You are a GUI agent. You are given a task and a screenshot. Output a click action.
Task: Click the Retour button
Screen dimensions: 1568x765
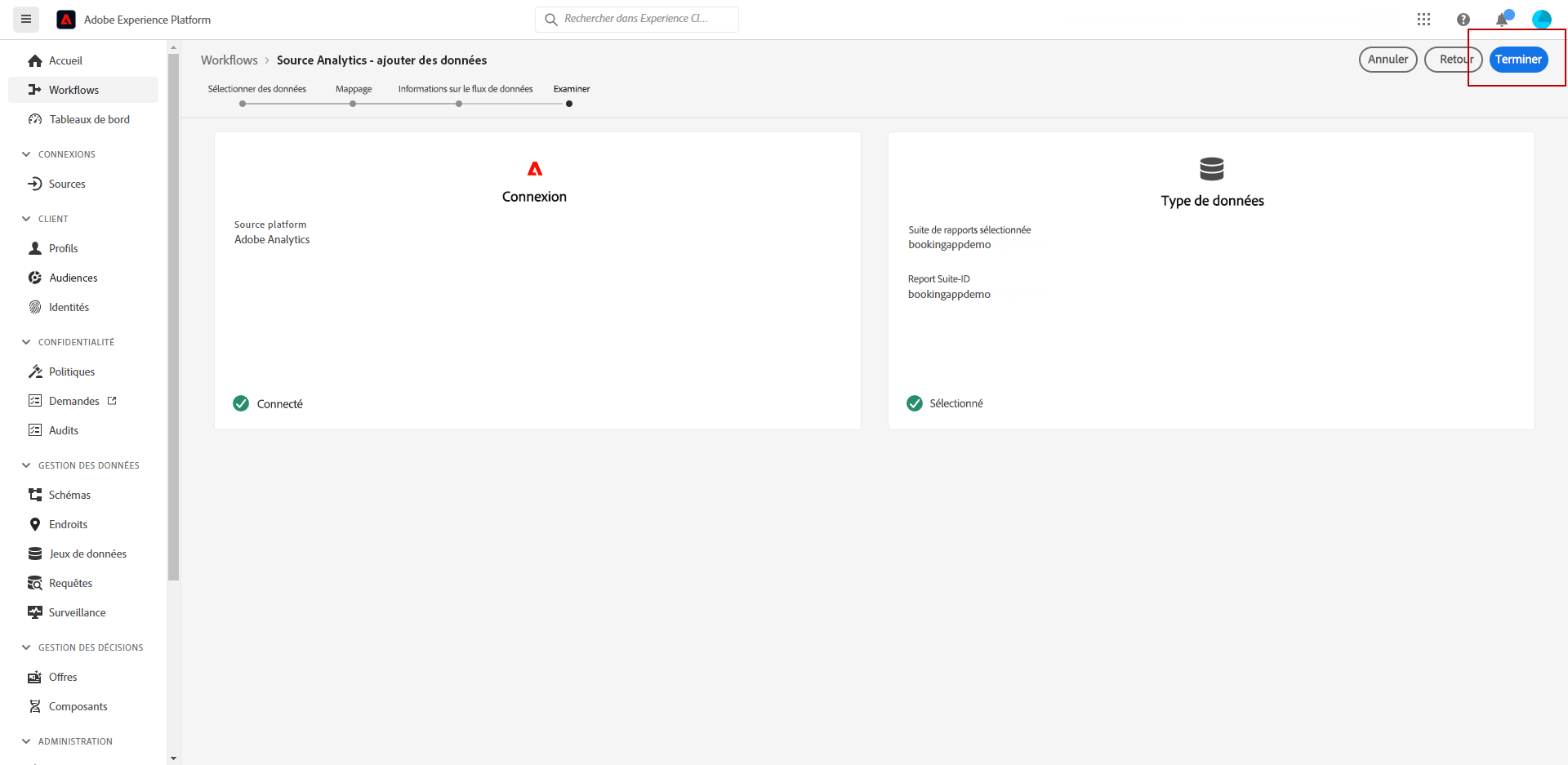point(1454,60)
